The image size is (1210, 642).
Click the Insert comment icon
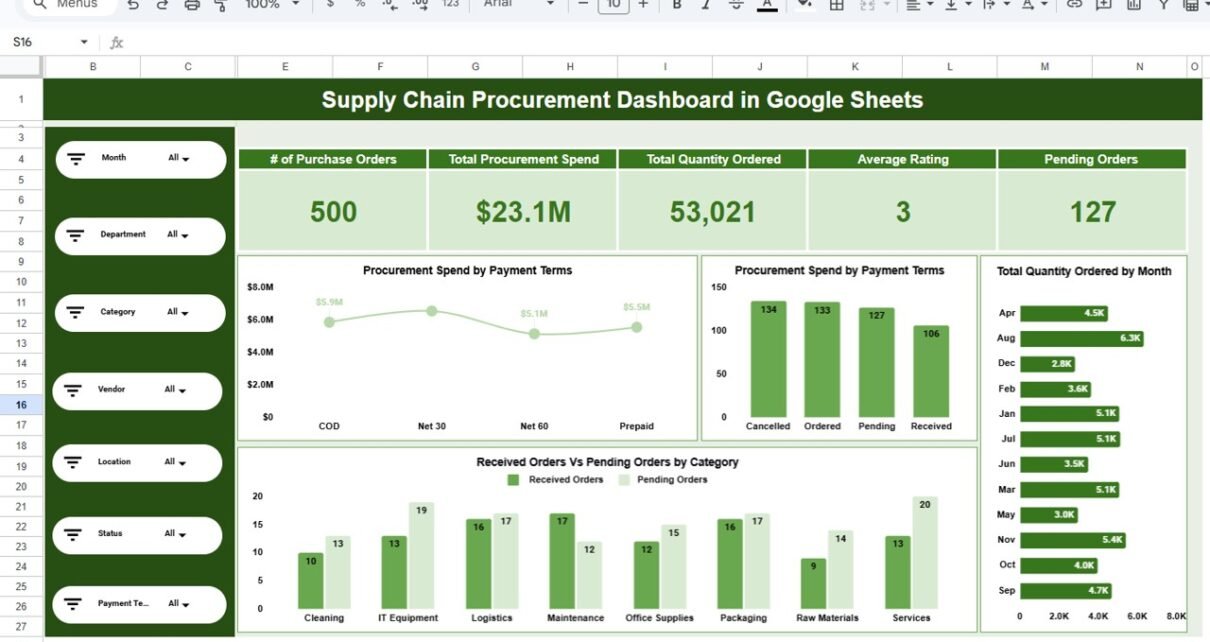pyautogui.click(x=1104, y=5)
